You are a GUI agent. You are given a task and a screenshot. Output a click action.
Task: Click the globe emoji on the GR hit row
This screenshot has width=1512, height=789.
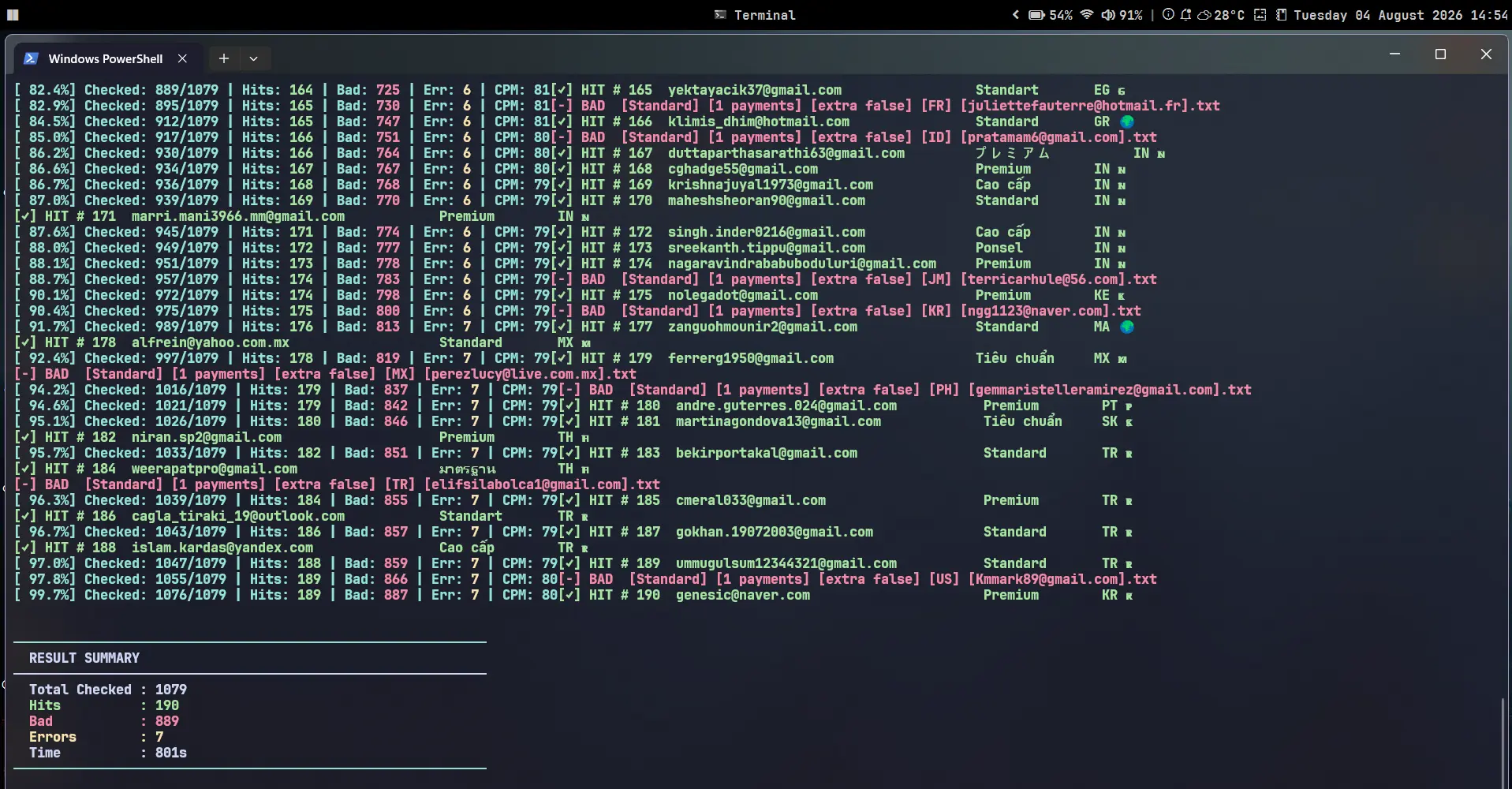coord(1127,122)
